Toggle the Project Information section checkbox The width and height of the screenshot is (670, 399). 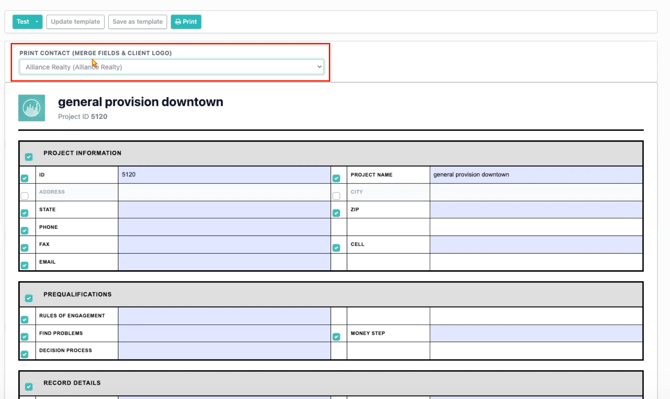pos(29,157)
